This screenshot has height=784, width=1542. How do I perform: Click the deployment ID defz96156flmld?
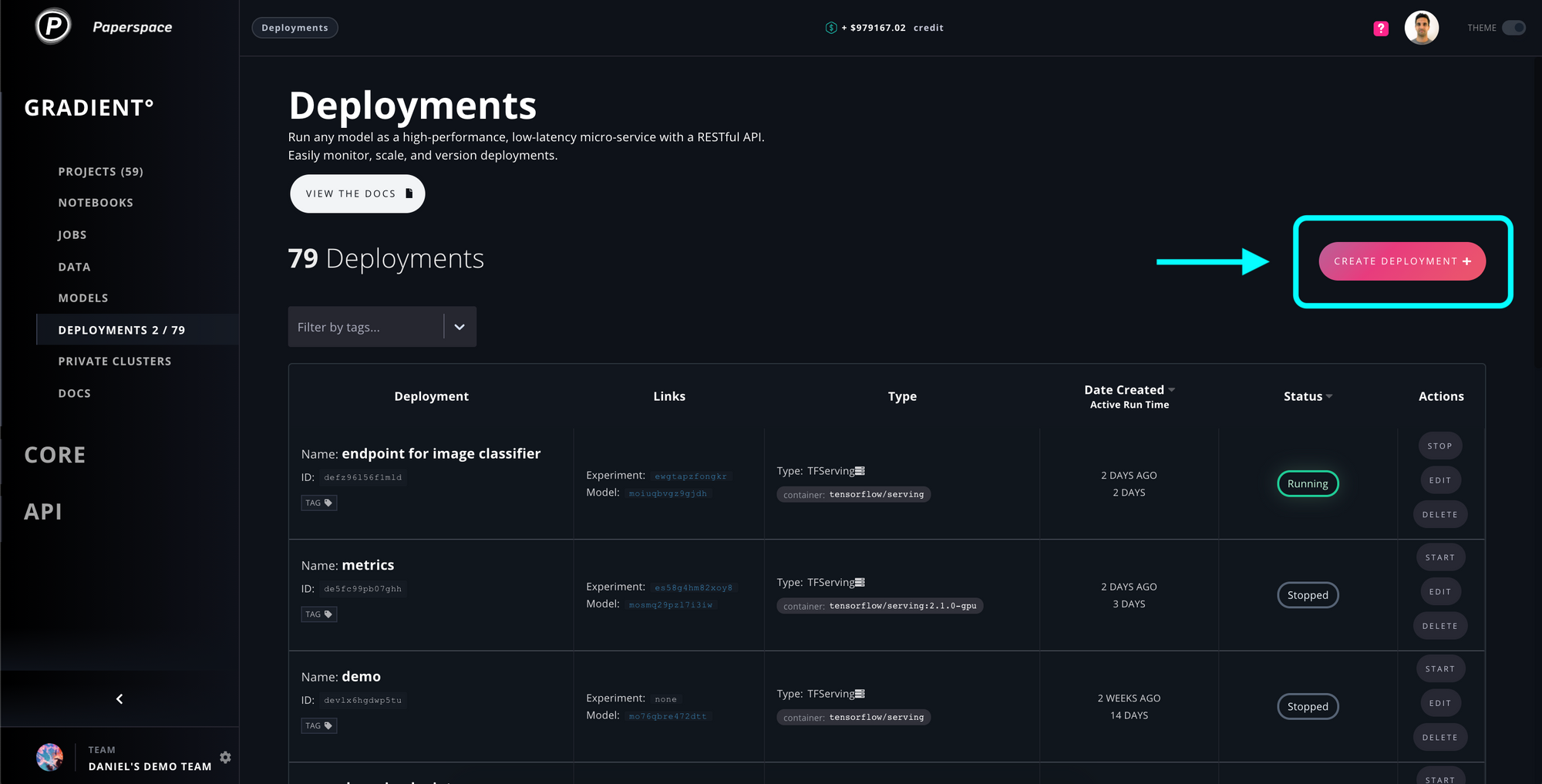pyautogui.click(x=362, y=477)
